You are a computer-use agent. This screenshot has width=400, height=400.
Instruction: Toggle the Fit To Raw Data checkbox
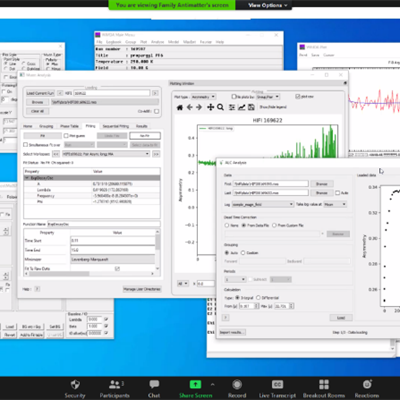(x=117, y=268)
